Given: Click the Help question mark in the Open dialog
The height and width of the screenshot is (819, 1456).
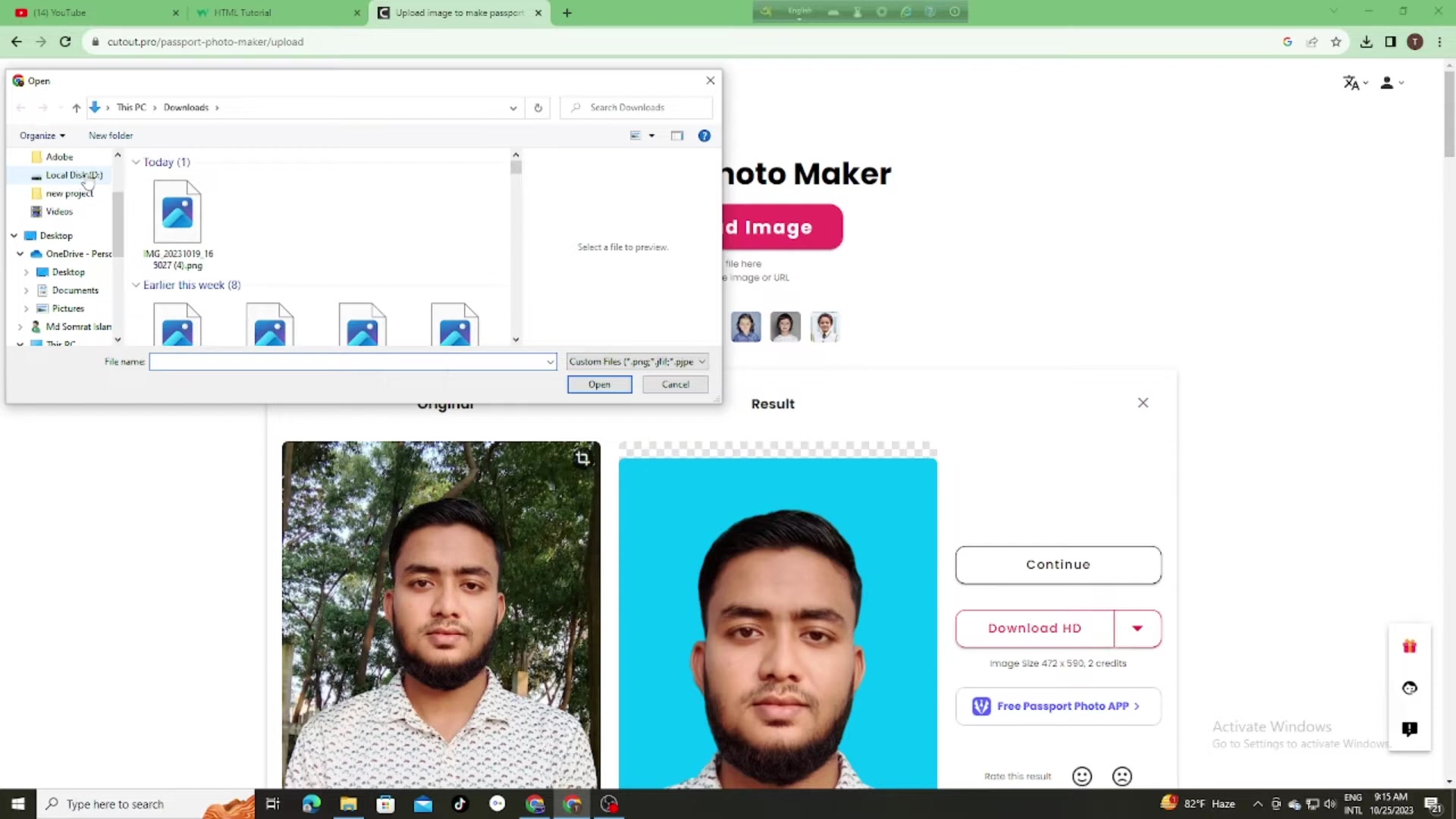Looking at the screenshot, I should tap(704, 135).
